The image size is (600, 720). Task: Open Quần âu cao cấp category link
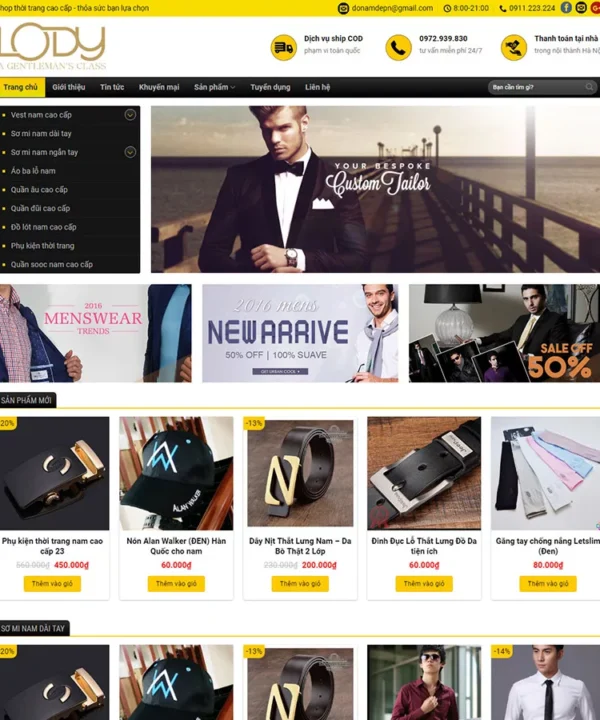(x=39, y=190)
